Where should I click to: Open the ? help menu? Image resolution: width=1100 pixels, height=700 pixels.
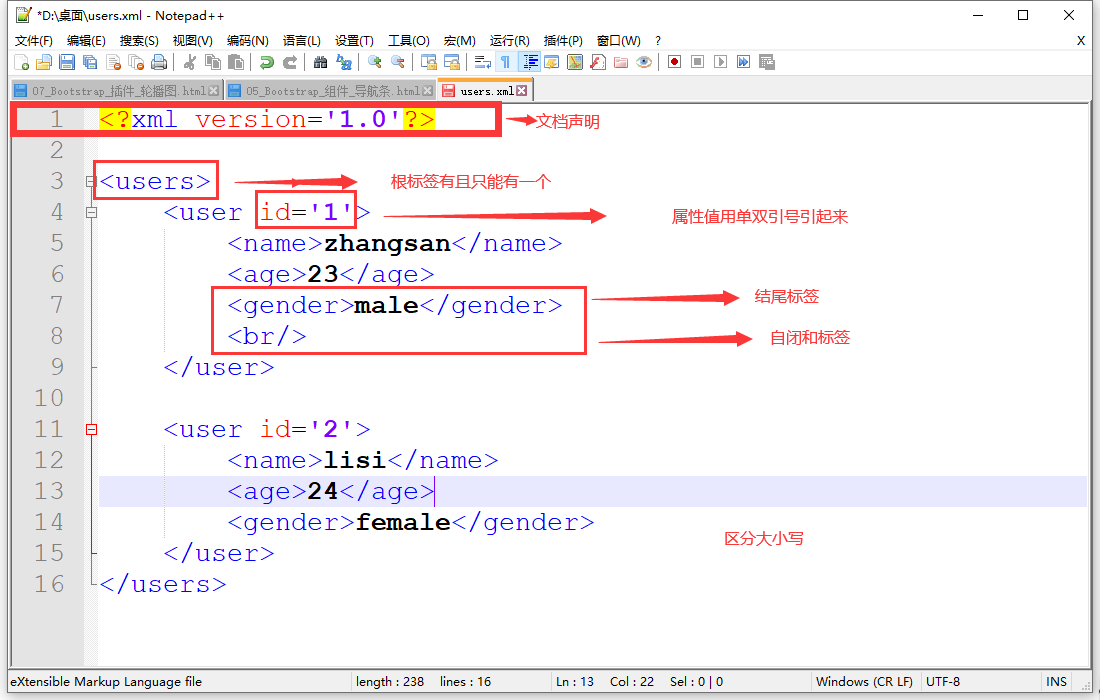pyautogui.click(x=657, y=41)
